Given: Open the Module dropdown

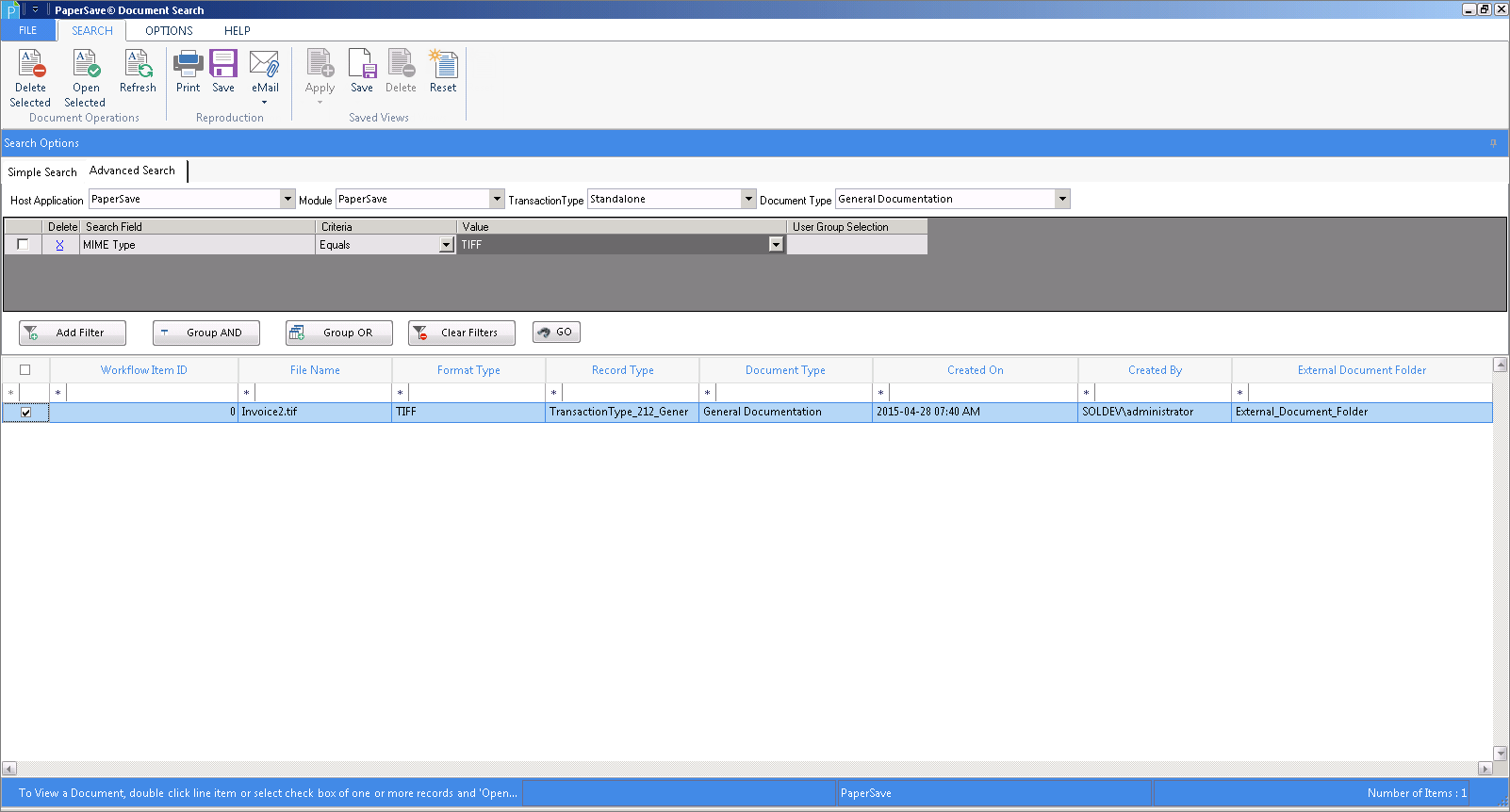Looking at the screenshot, I should (x=497, y=199).
